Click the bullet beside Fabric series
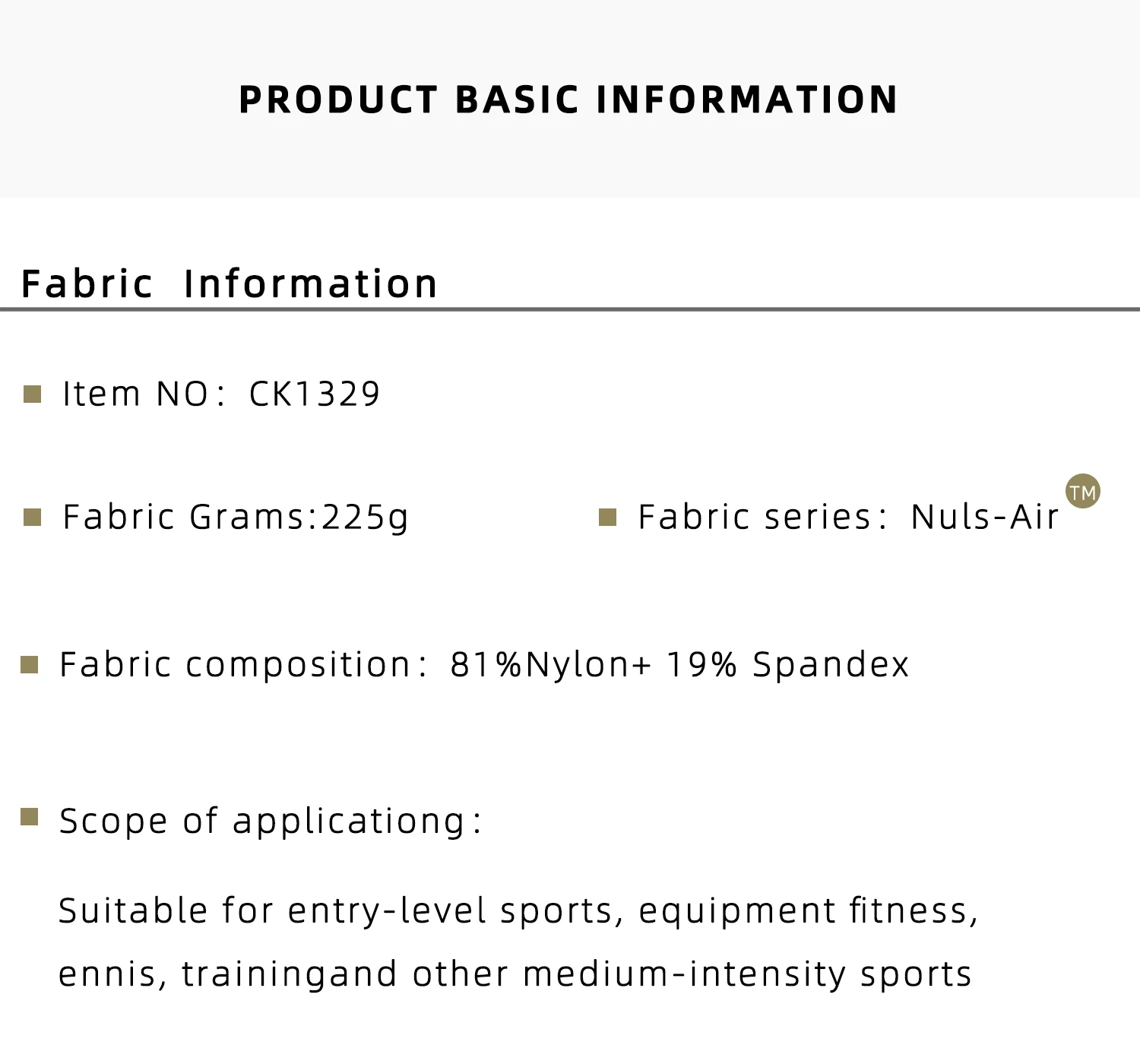The width and height of the screenshot is (1140, 1064). (x=607, y=518)
